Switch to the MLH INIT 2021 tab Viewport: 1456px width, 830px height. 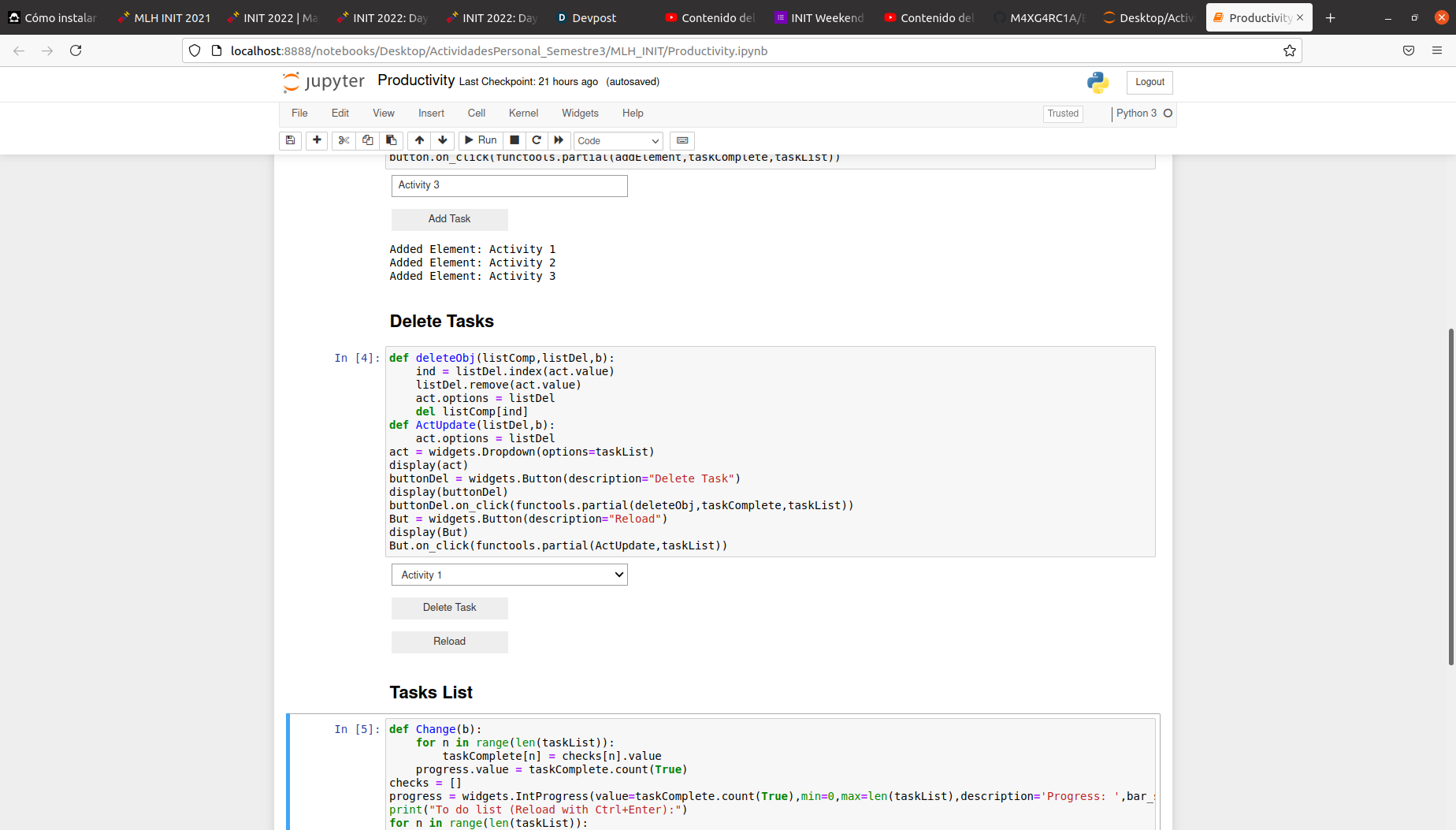tap(163, 17)
